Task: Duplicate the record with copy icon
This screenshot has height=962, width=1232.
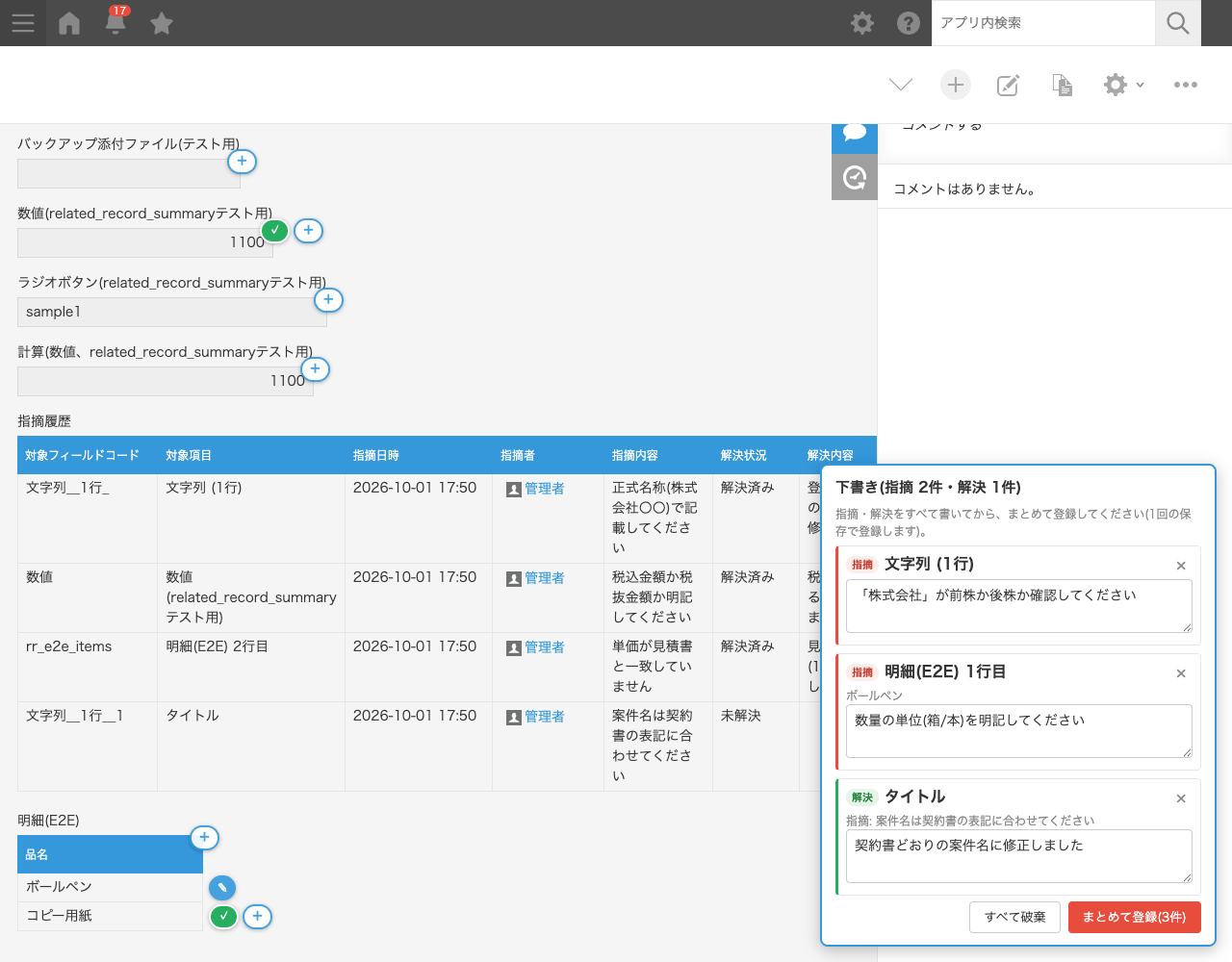Action: point(1062,85)
